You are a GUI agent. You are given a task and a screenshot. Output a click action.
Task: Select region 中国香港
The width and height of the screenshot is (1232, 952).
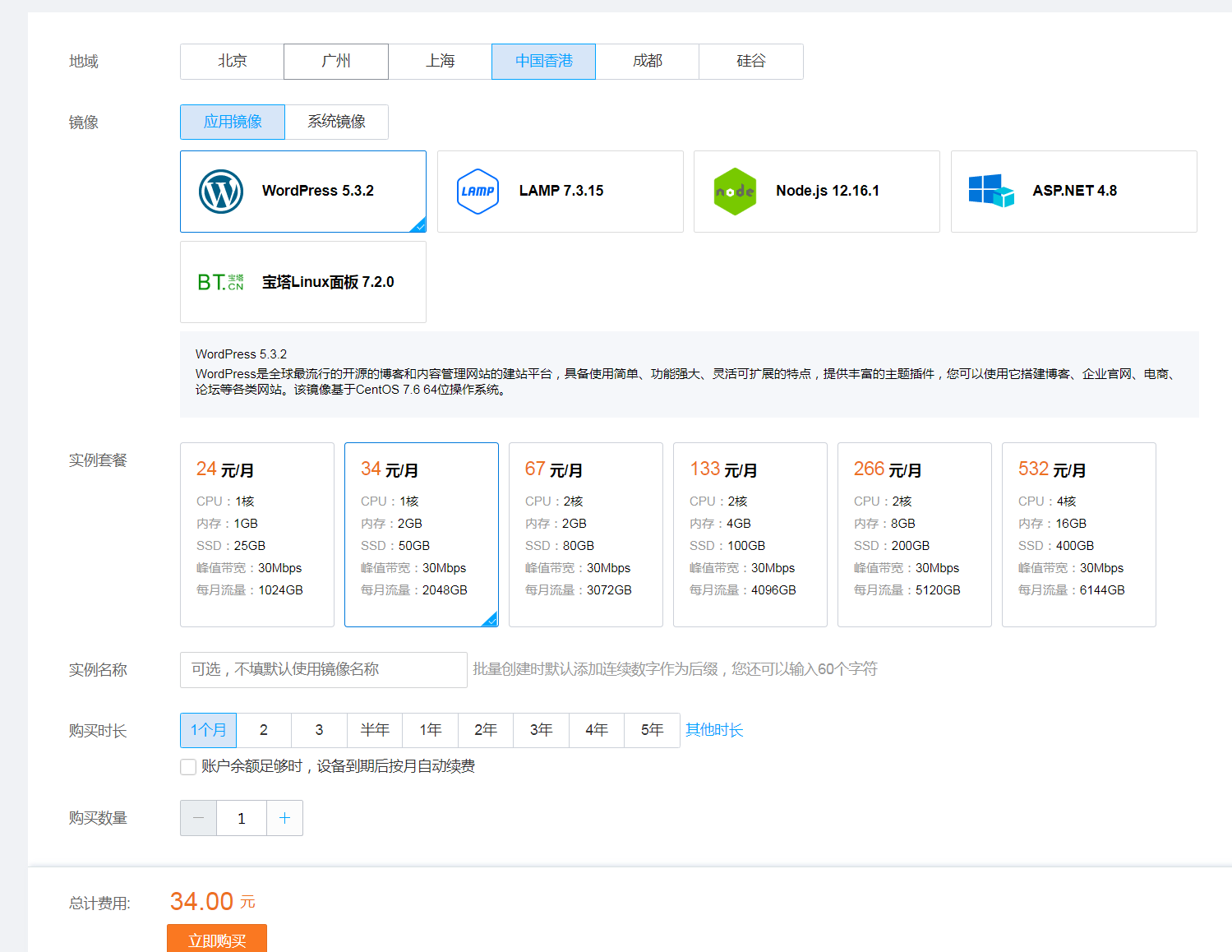[544, 62]
